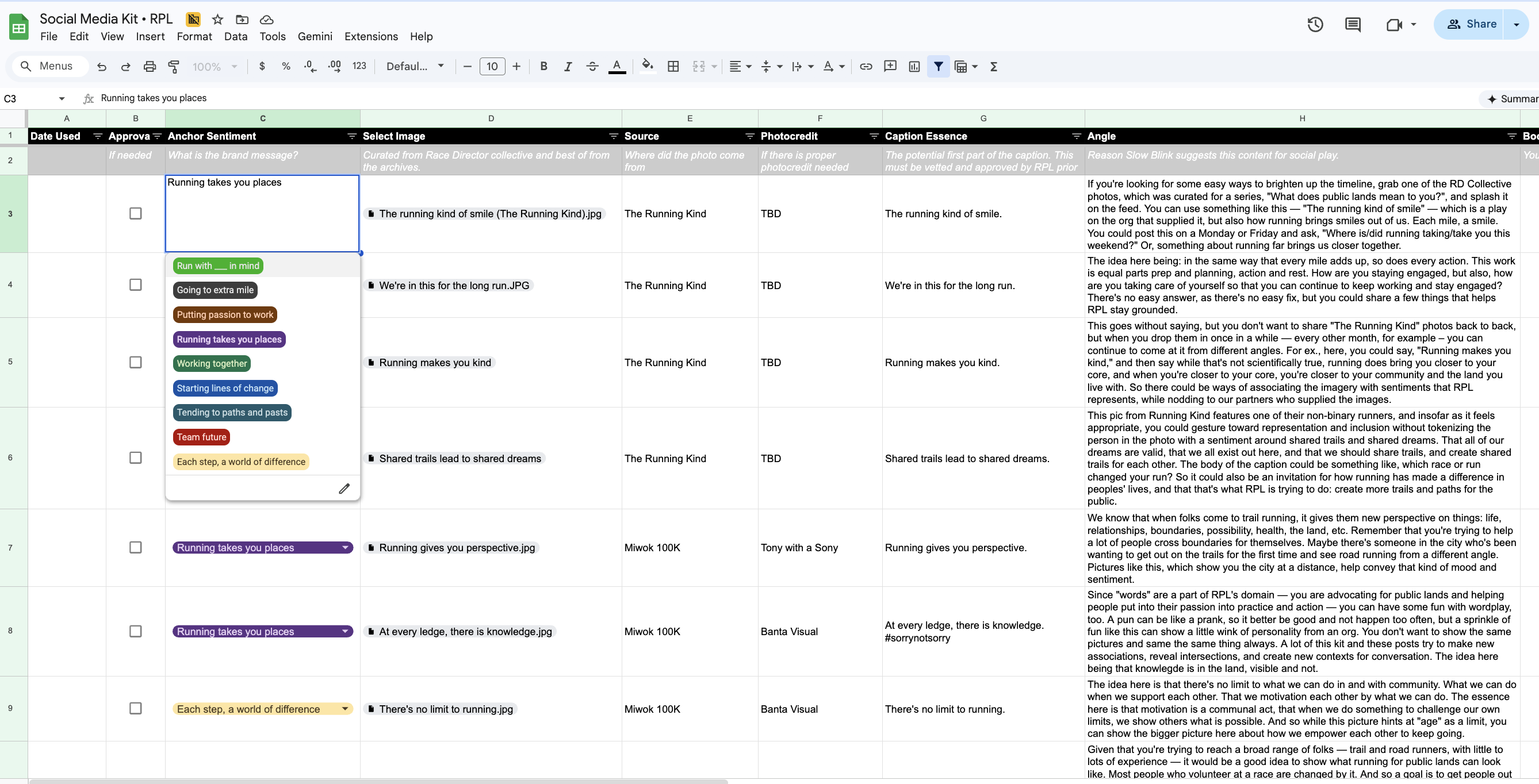Click the insert link icon
This screenshot has height=784, width=1539.
click(865, 67)
